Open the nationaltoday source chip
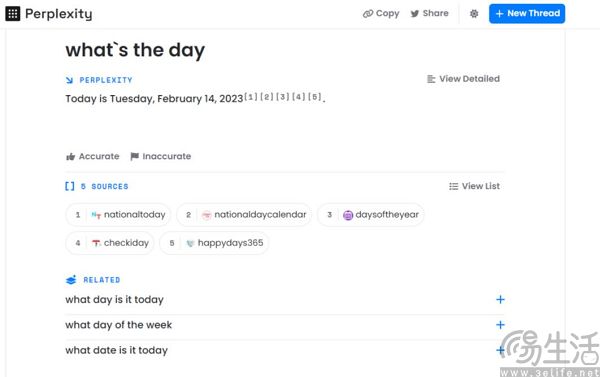This screenshot has height=377, width=600. click(118, 215)
